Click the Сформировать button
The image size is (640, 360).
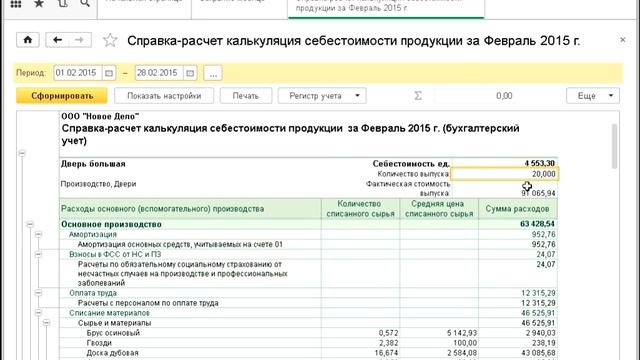tap(62, 96)
